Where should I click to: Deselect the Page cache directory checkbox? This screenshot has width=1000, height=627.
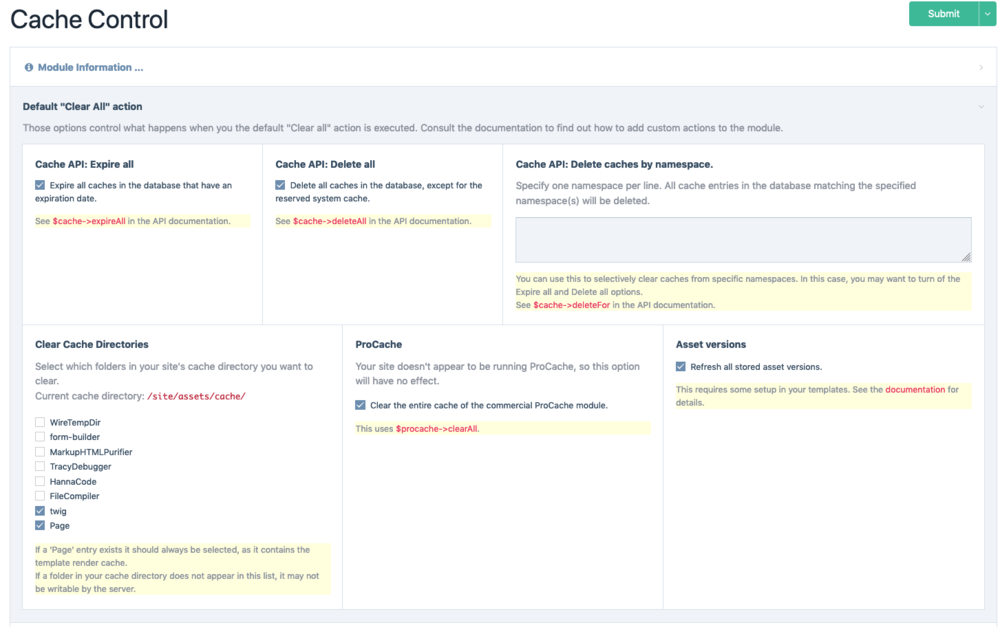coord(40,526)
